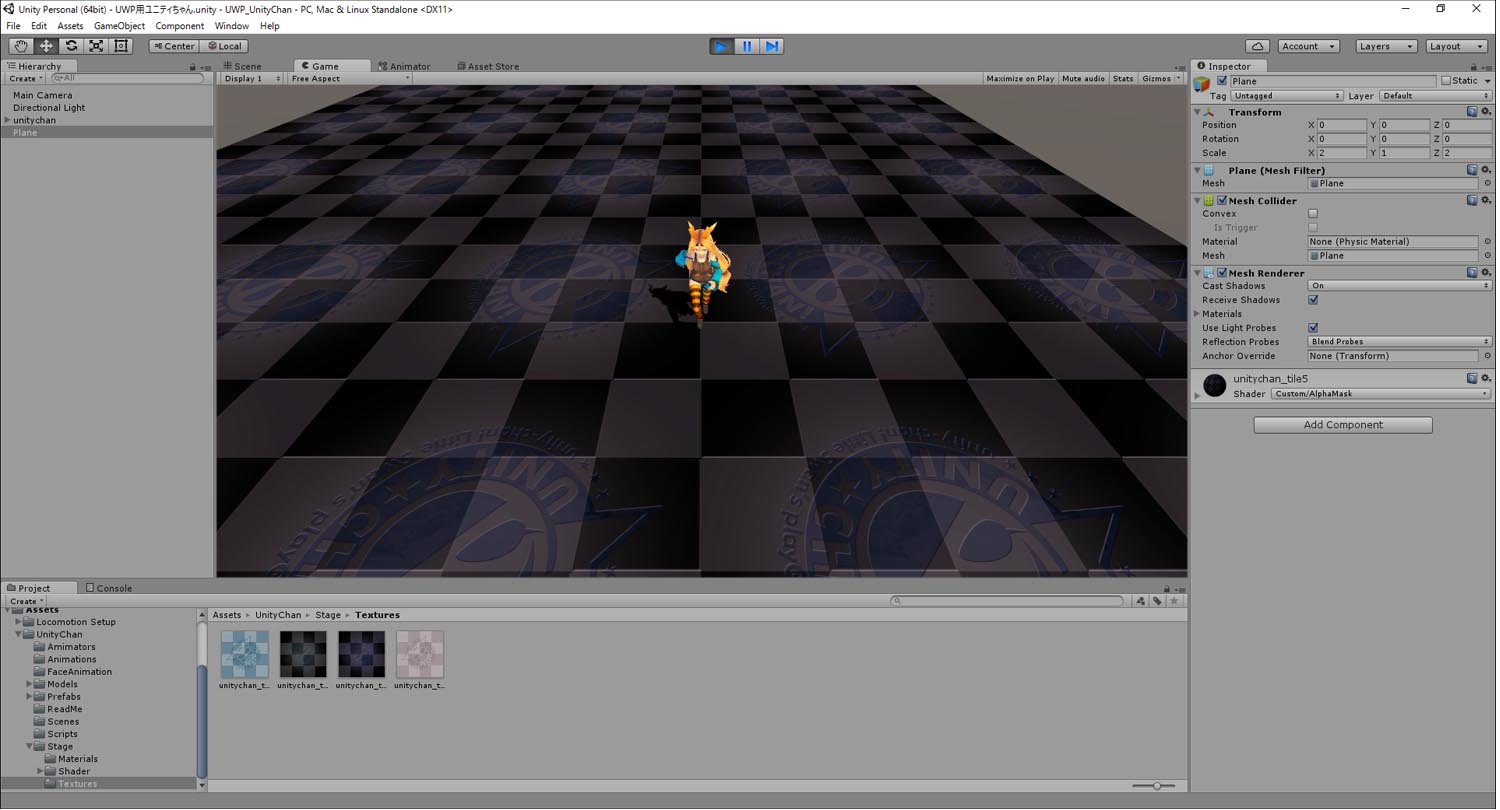Open the Shader dropdown
The image size is (1500, 810).
(x=1380, y=394)
